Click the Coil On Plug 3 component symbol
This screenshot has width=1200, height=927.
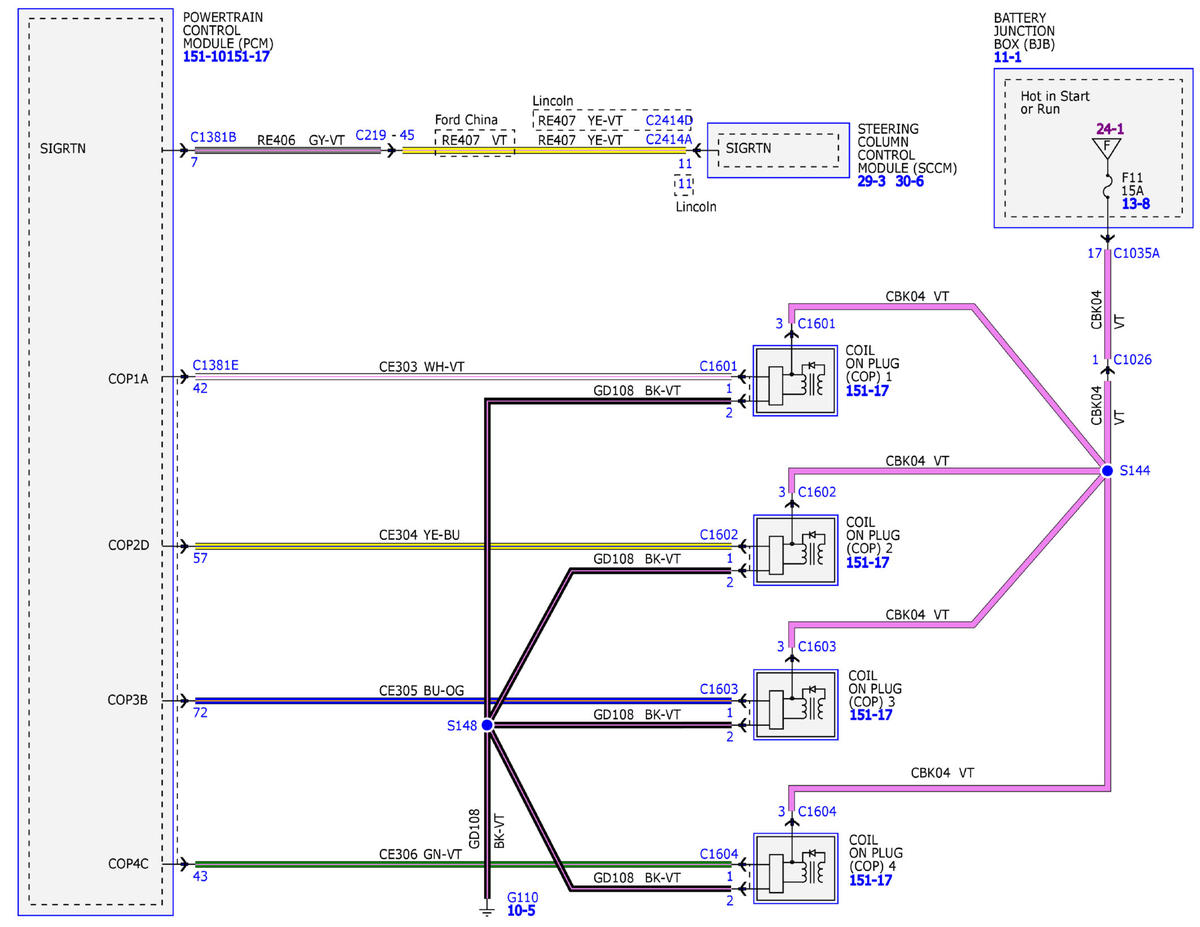click(x=795, y=705)
